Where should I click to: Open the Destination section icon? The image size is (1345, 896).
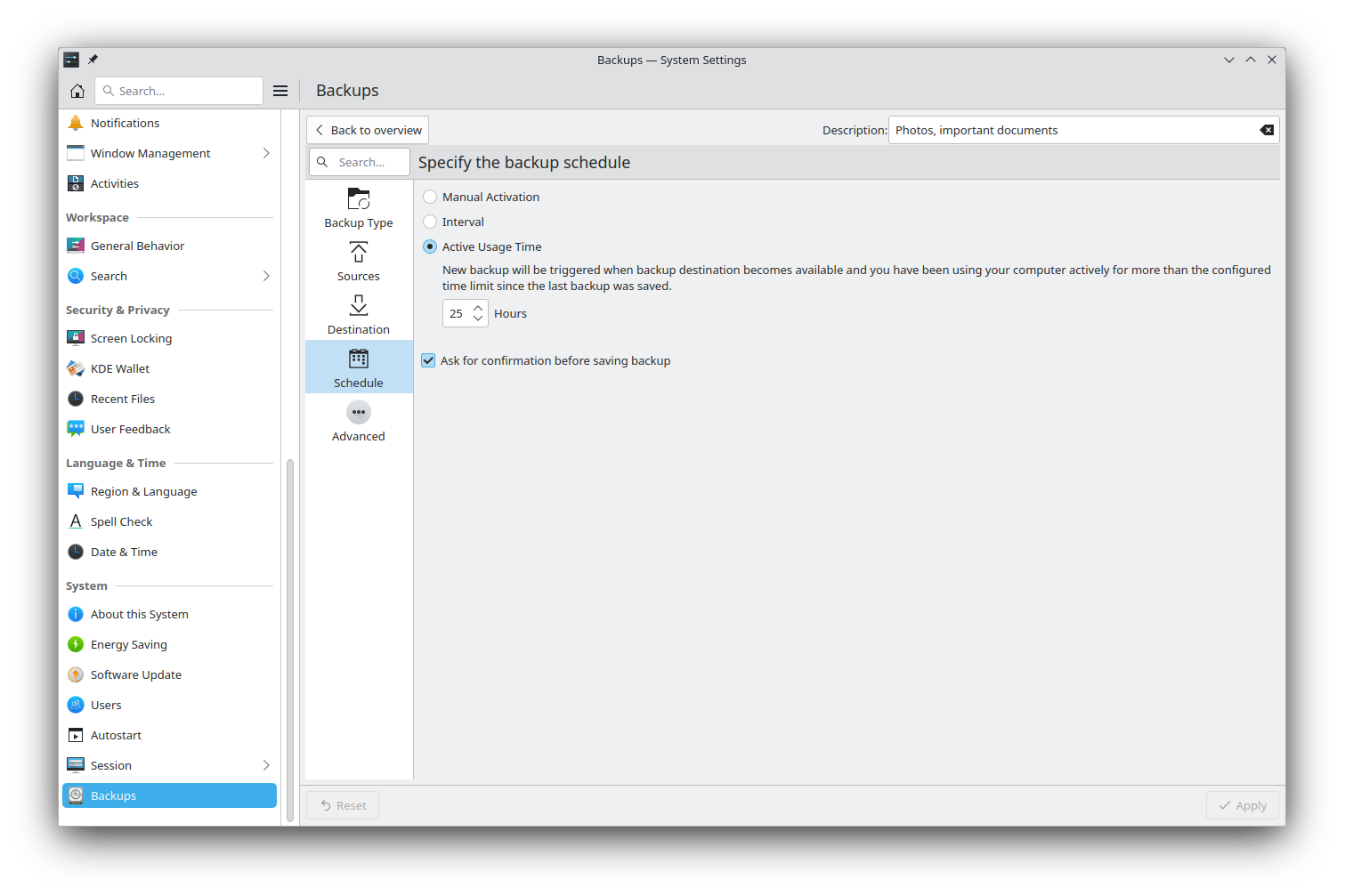(358, 306)
